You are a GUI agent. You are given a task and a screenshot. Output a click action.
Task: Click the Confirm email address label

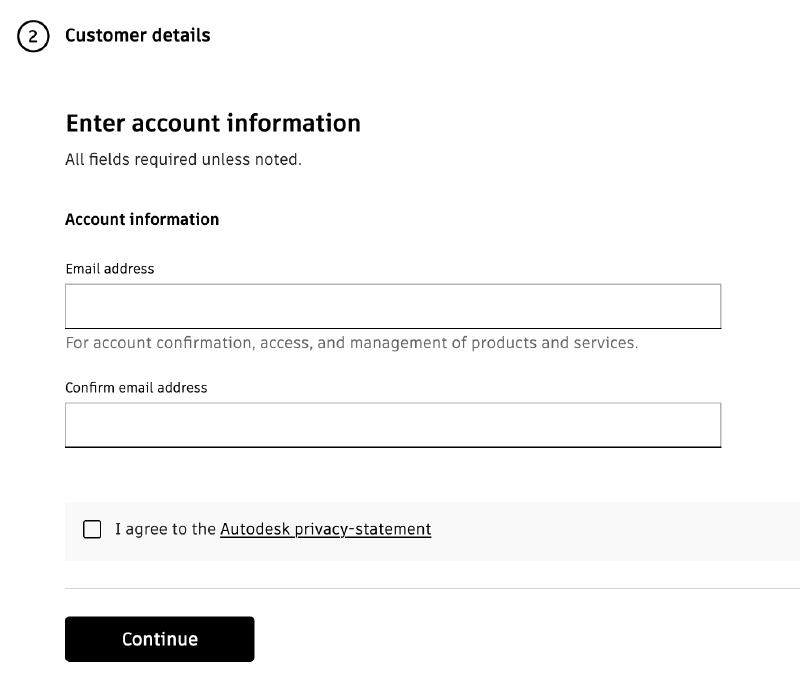coord(135,387)
